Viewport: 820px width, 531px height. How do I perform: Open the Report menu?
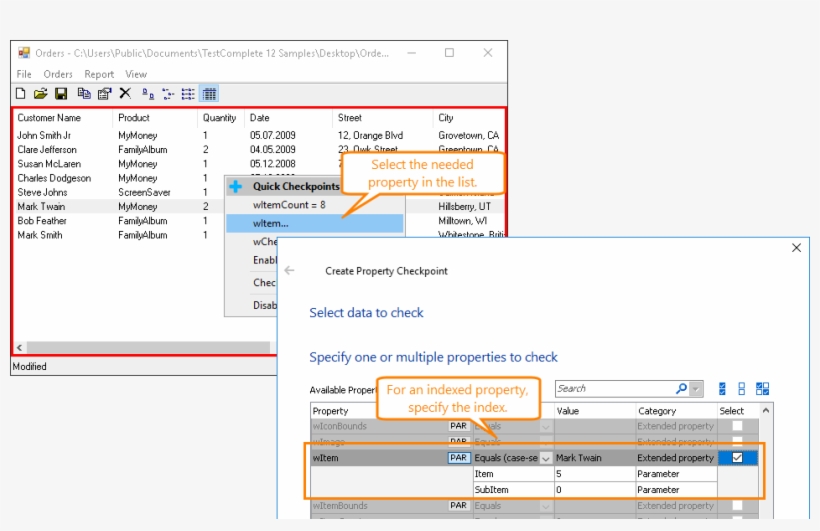coord(99,74)
